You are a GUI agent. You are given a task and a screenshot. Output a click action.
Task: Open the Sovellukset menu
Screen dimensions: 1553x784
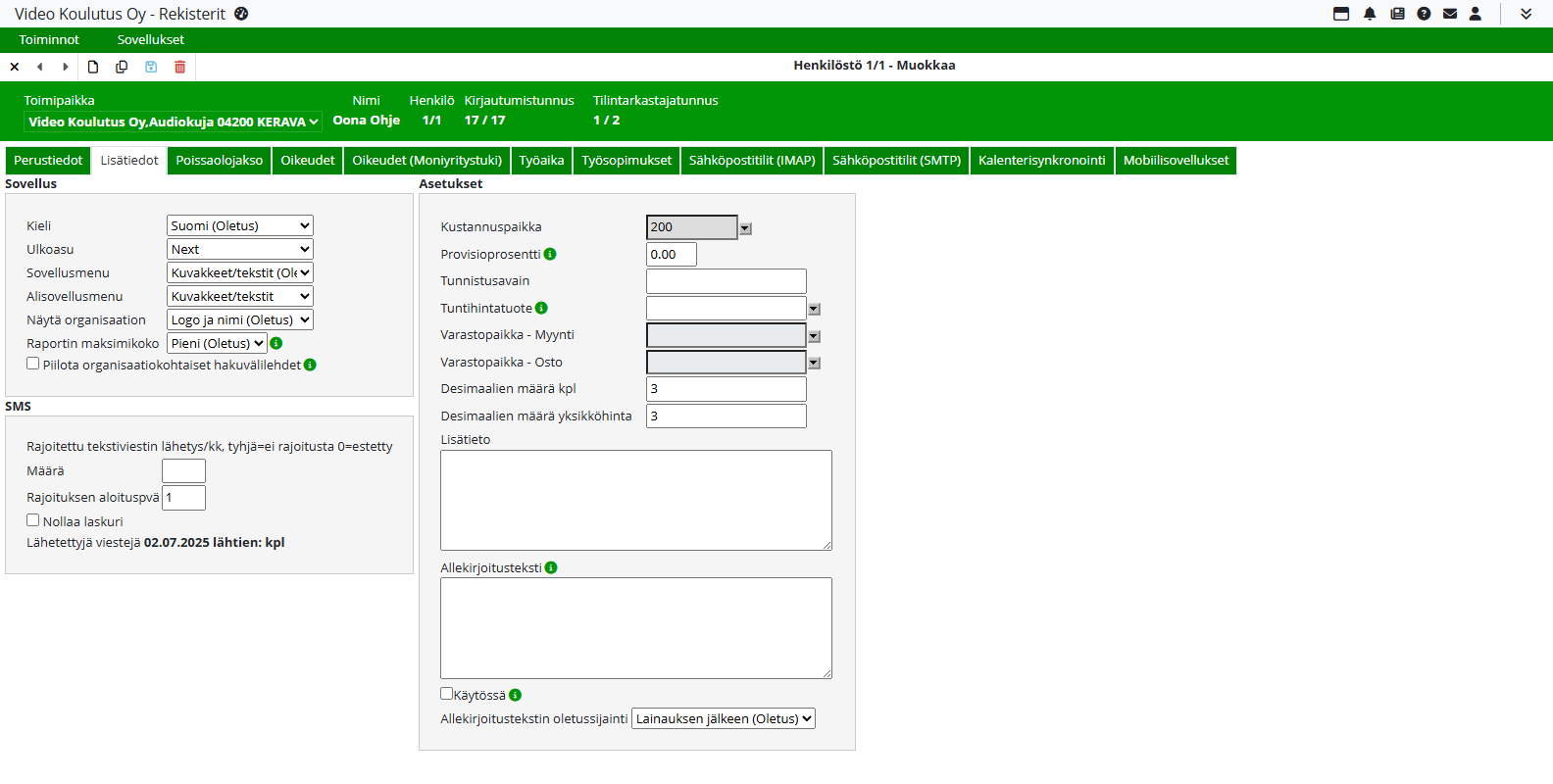[150, 40]
